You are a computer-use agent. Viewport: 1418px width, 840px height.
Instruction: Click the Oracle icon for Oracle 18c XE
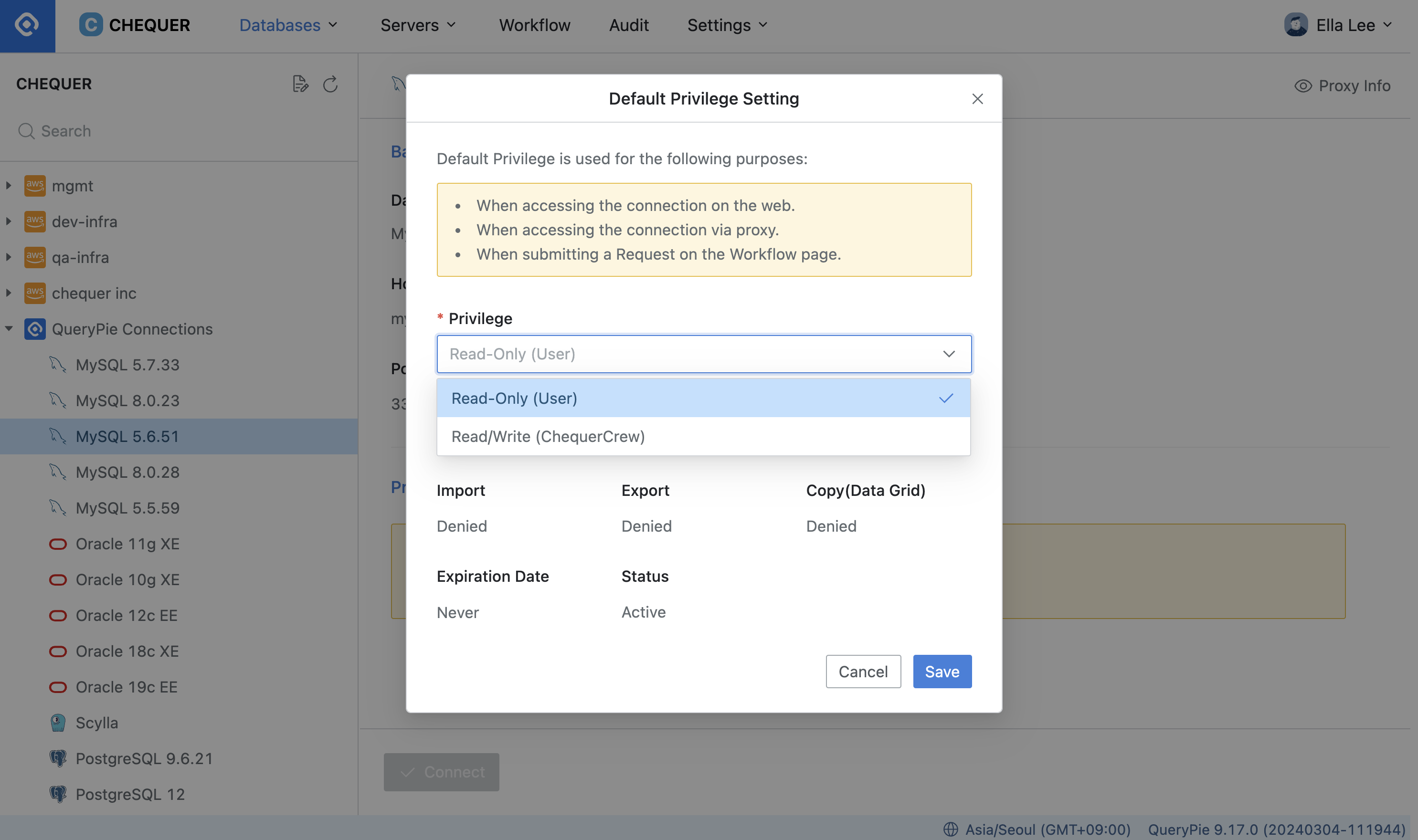(58, 651)
